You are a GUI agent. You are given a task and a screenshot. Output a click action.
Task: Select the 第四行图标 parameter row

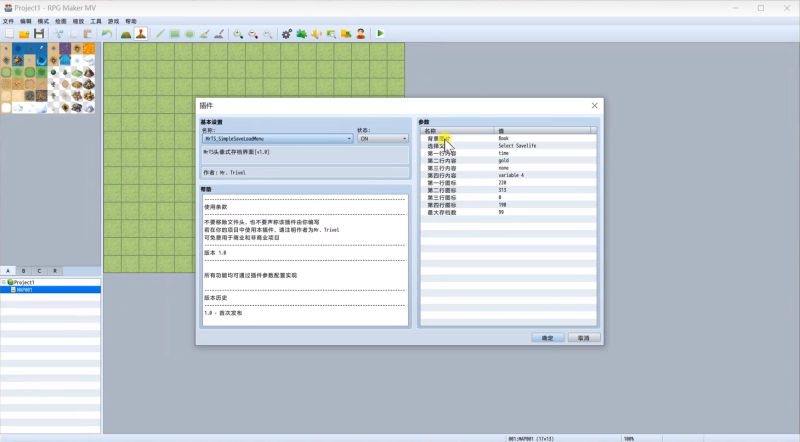[x=508, y=205]
